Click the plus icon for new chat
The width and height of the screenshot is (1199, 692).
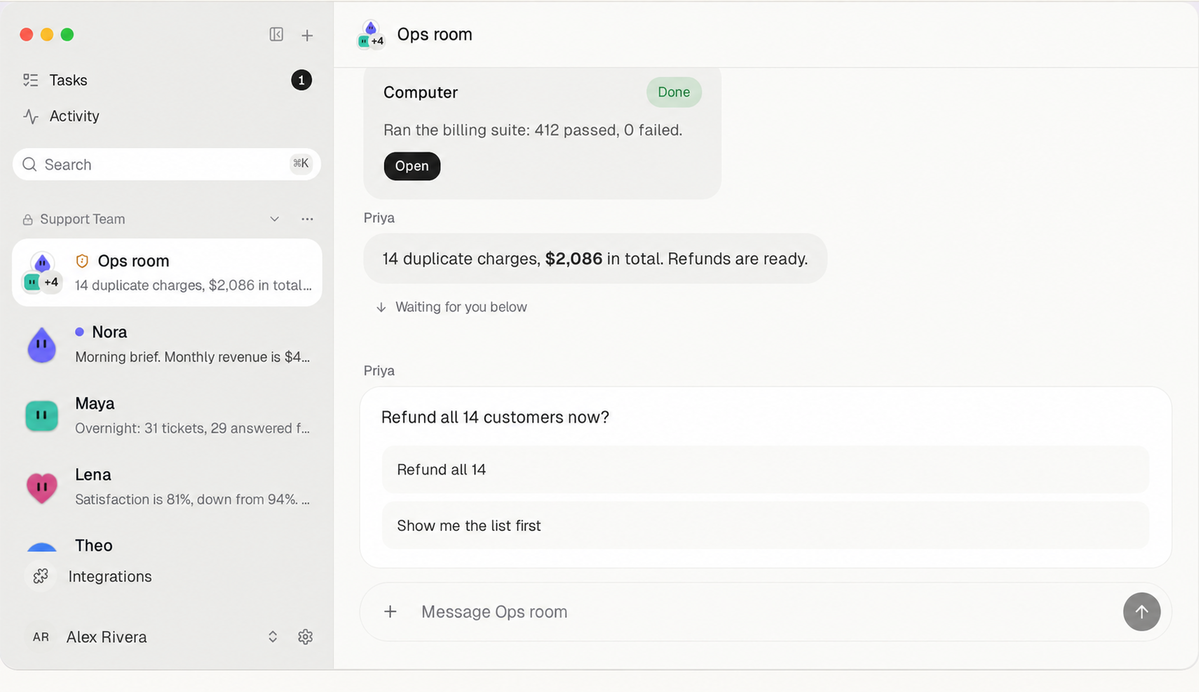307,35
